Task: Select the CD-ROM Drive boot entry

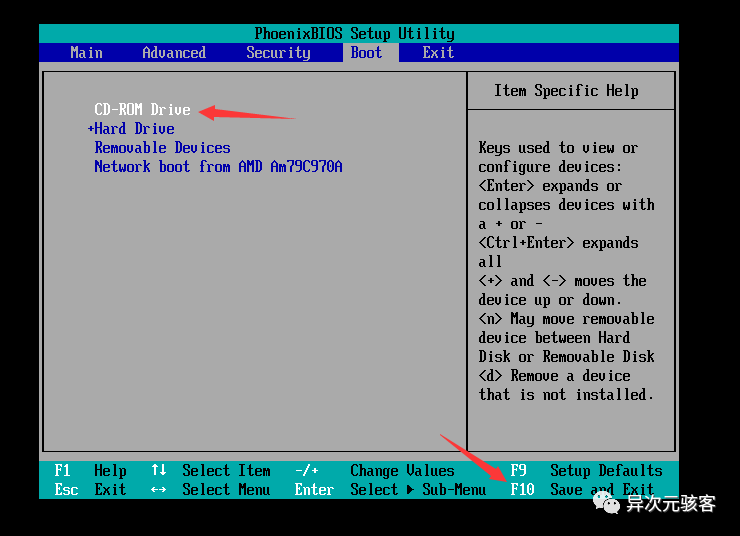Action: (x=143, y=109)
